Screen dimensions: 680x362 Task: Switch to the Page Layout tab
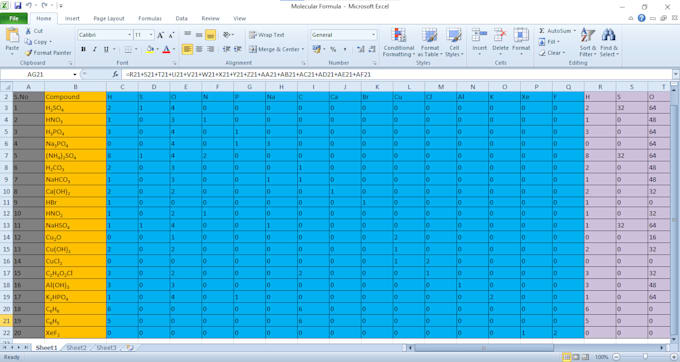(109, 18)
